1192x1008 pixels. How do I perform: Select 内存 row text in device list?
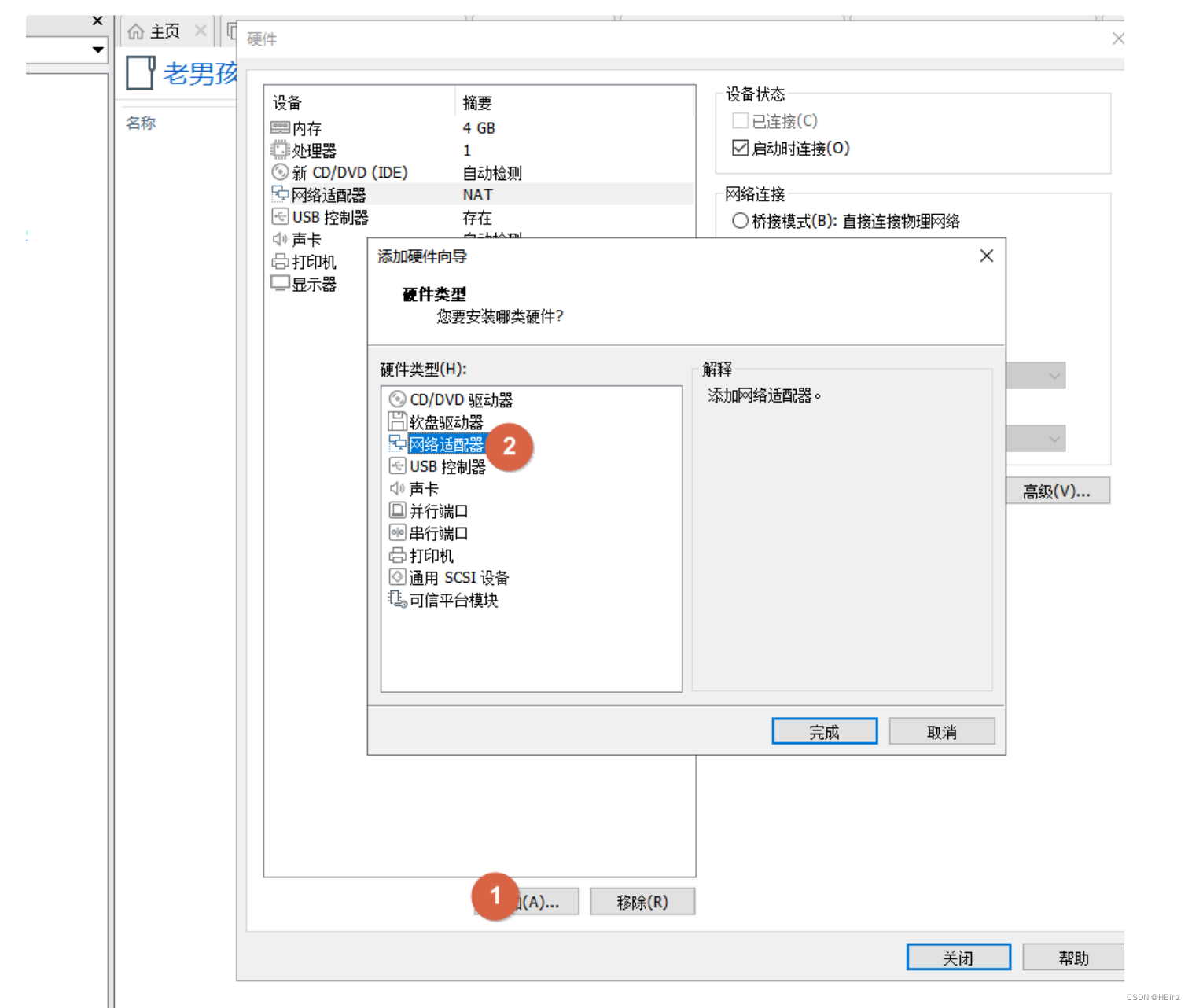(307, 128)
